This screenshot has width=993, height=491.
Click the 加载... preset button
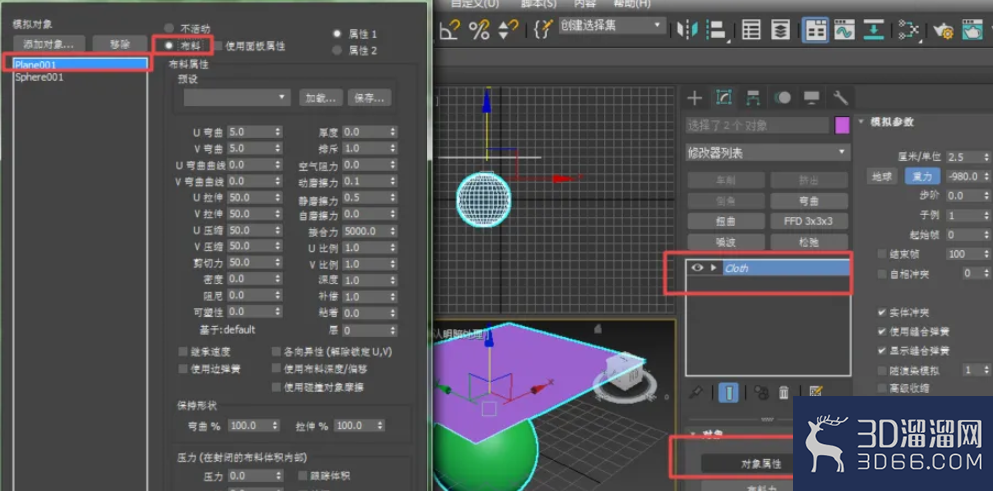pos(321,98)
